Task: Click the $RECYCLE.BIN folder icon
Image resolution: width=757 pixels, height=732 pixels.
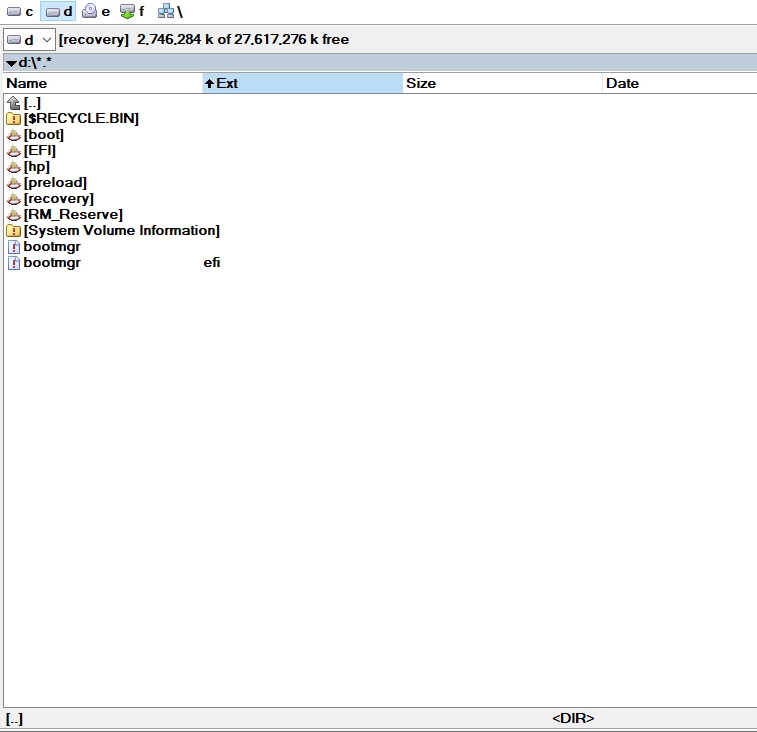Action: (14, 119)
